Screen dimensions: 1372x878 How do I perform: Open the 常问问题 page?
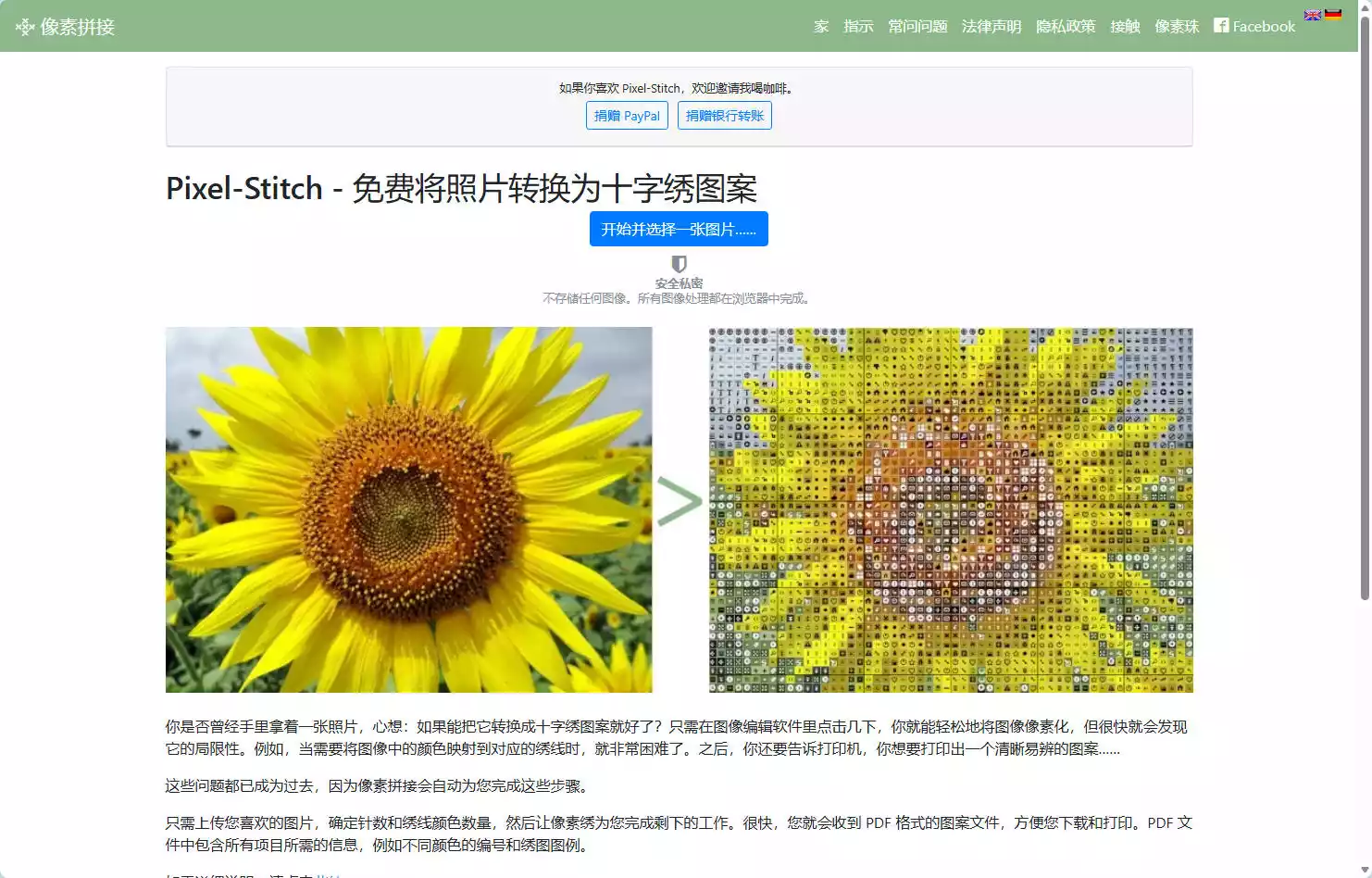pyautogui.click(x=917, y=26)
